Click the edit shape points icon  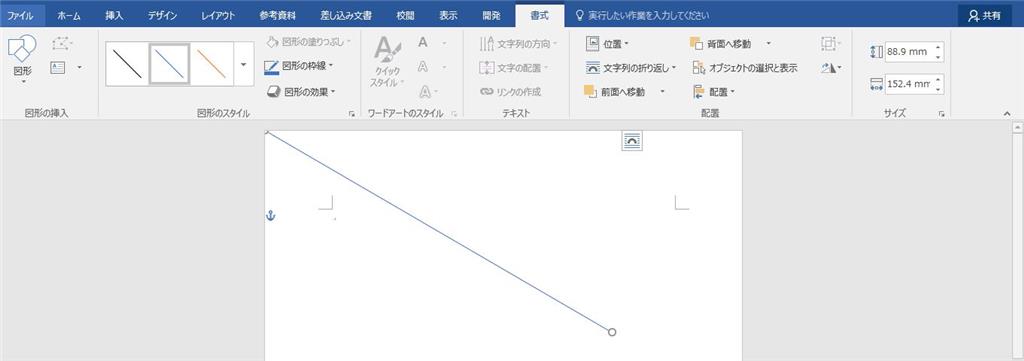[61, 44]
